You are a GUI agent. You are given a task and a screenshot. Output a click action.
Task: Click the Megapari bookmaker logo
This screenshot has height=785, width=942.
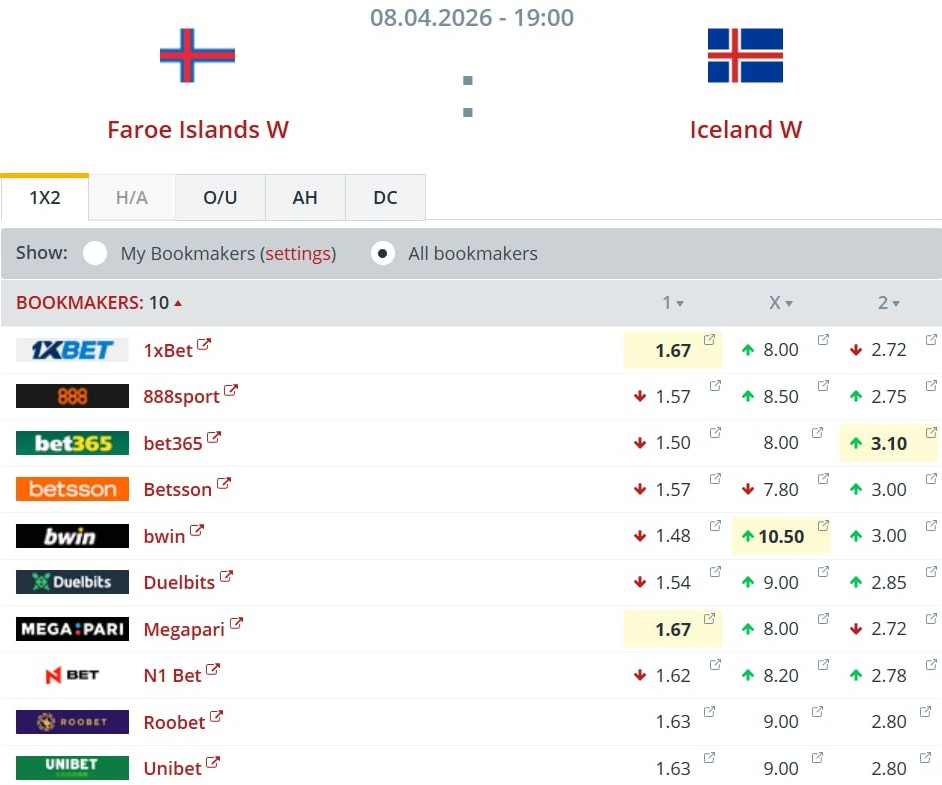click(72, 629)
